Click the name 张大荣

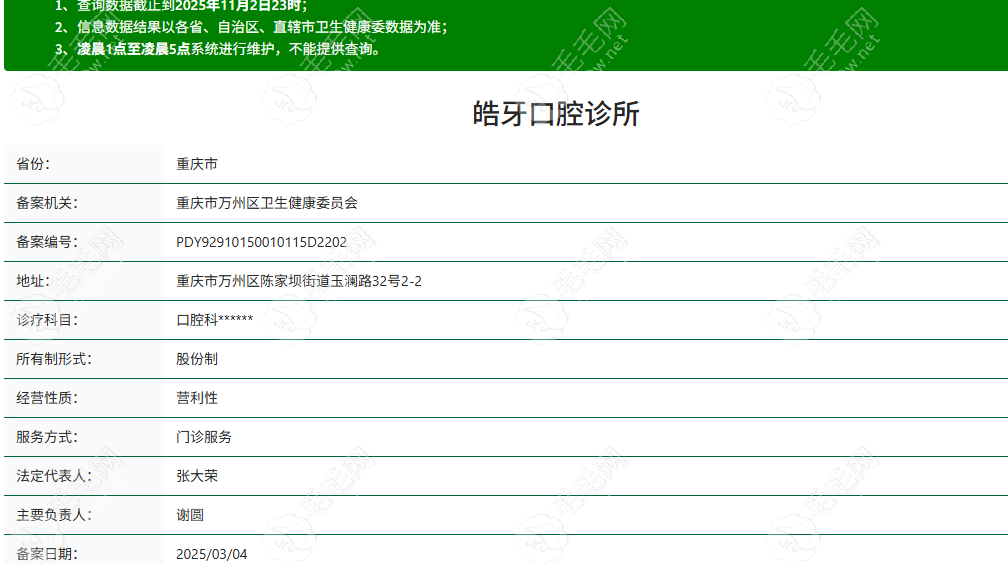click(197, 476)
